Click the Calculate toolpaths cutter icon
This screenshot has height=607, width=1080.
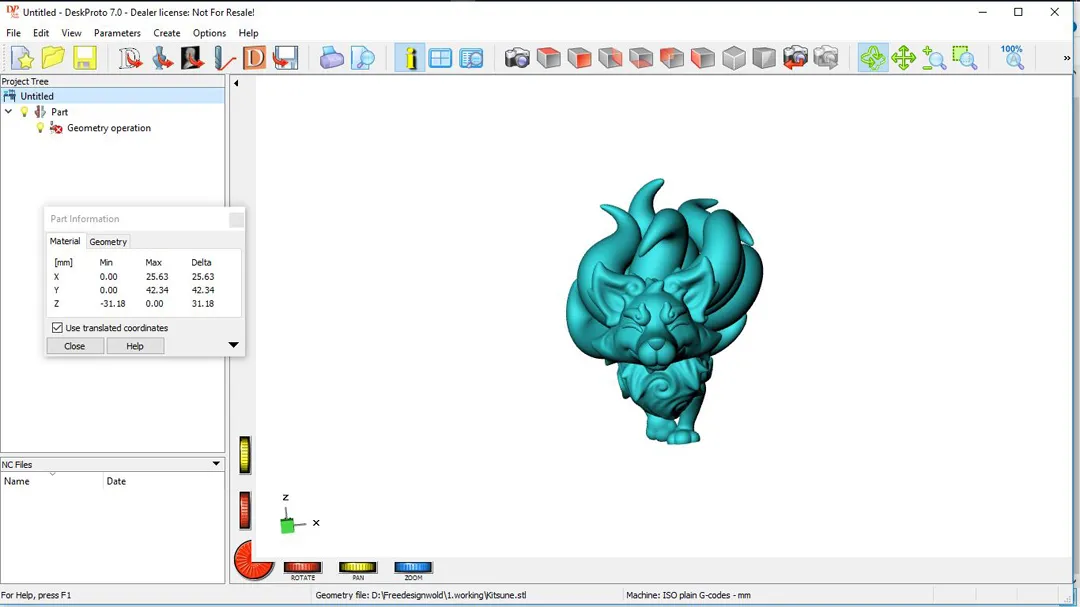point(223,58)
